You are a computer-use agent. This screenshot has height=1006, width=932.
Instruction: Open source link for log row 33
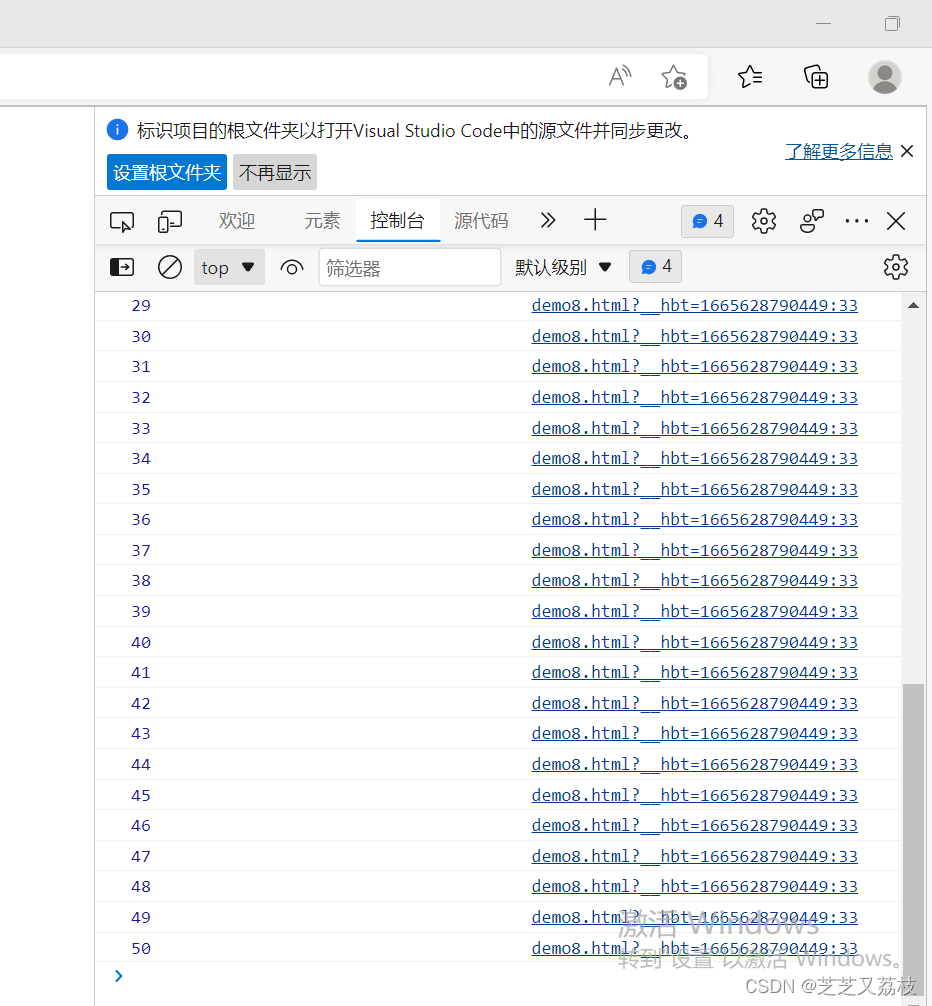click(x=694, y=428)
